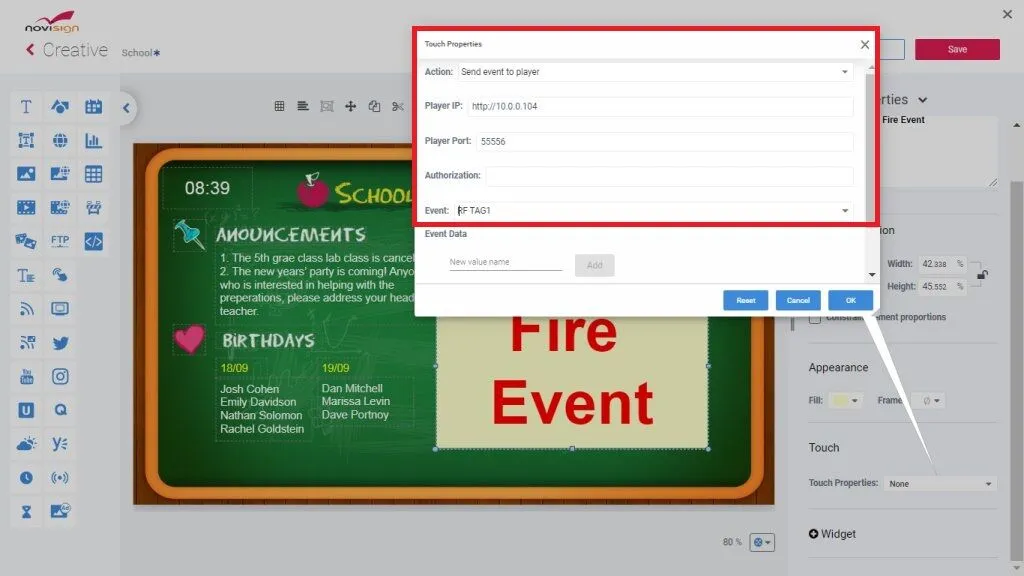The image size is (1024, 576).
Task: Click the OK button in Touch Properties dialog
Action: [x=850, y=299]
